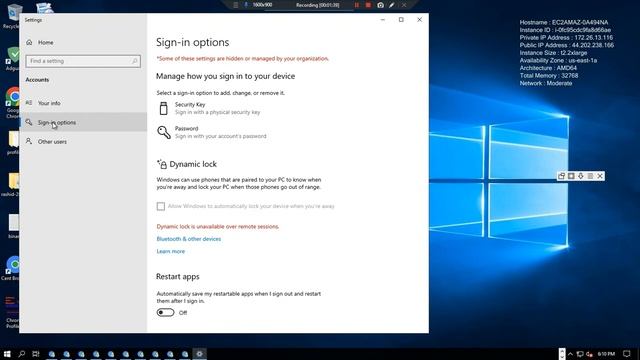
Task: Click the Hostname line on the desktop
Action: (x=564, y=22)
